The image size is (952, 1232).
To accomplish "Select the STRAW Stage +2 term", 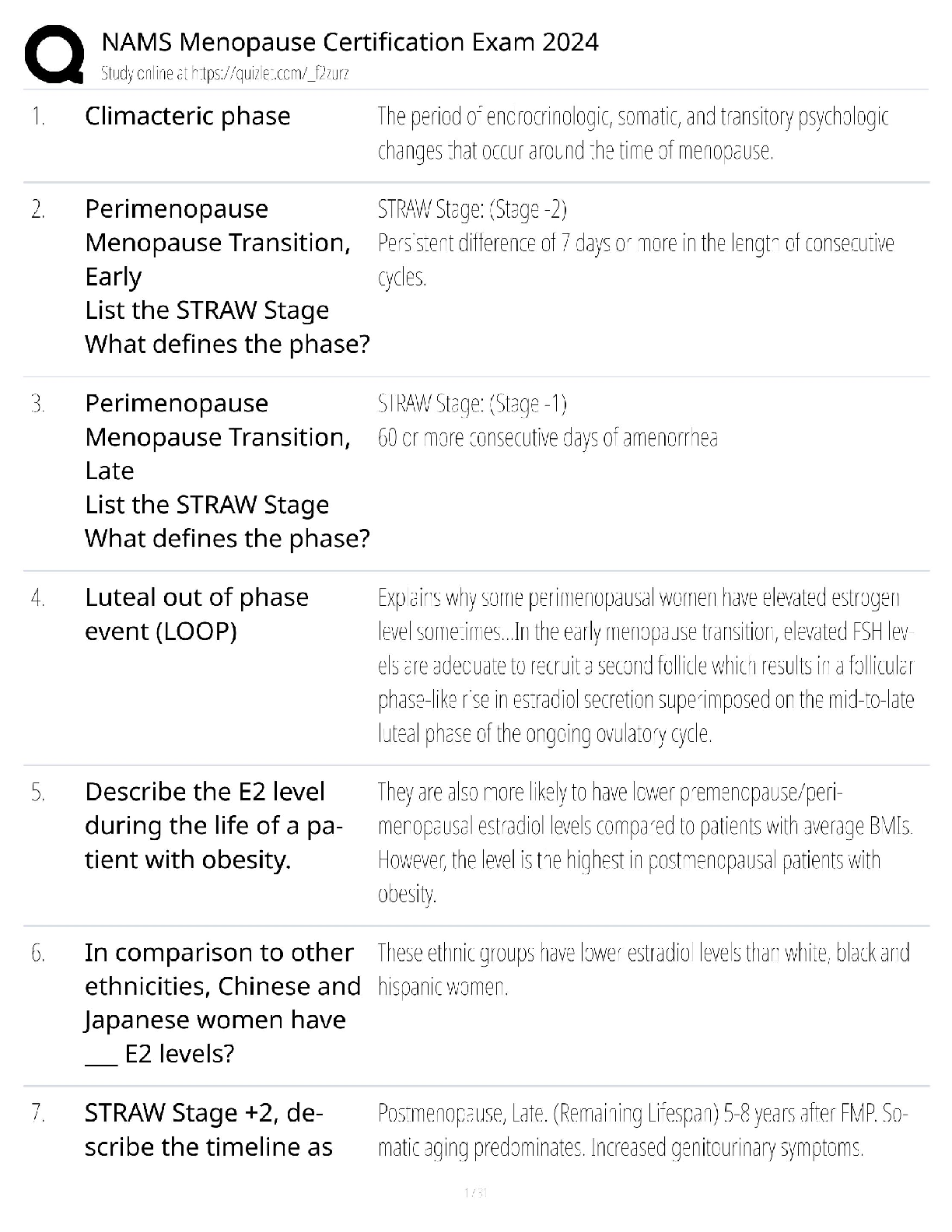I will (208, 1129).
